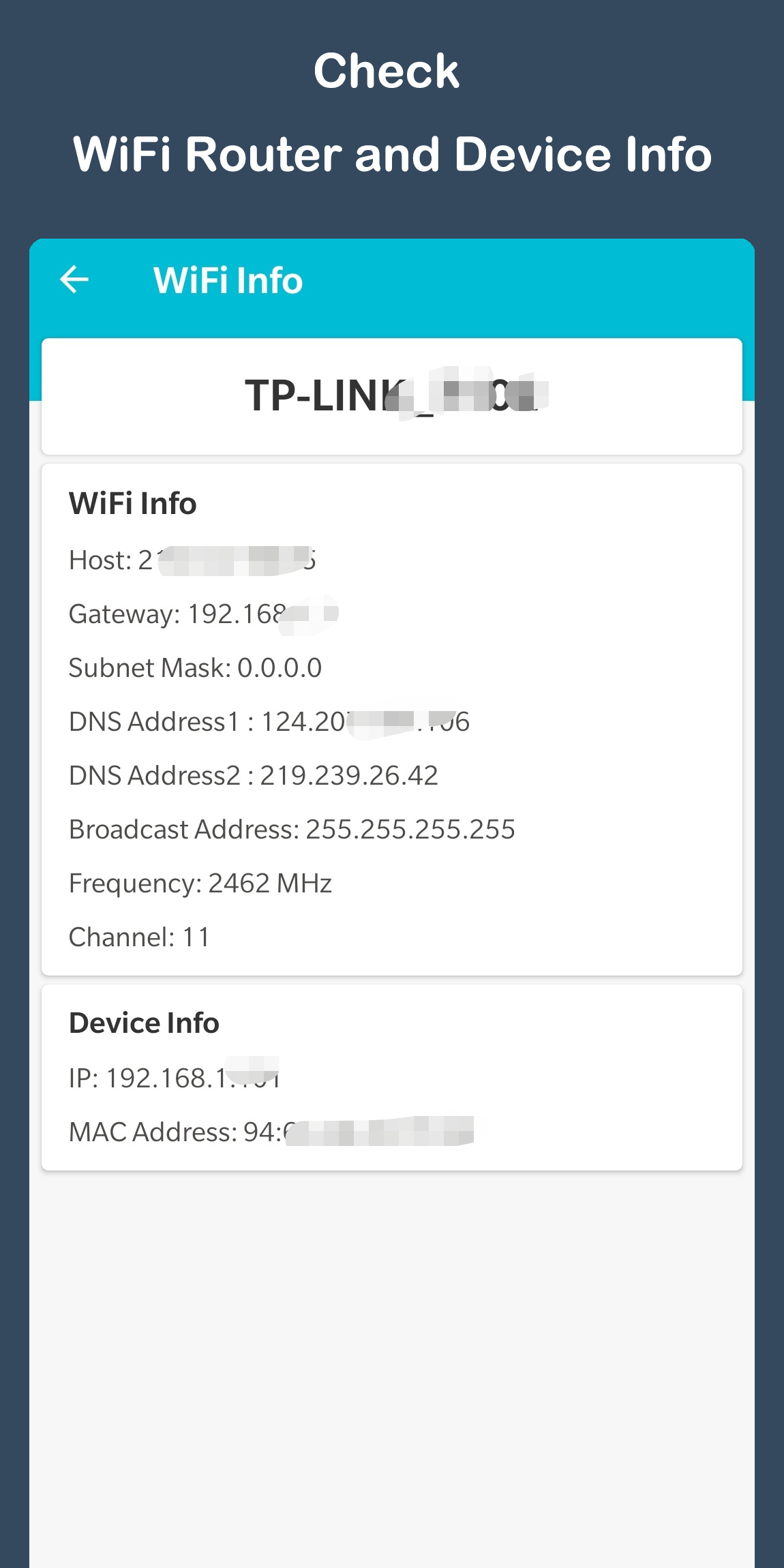This screenshot has height=1568, width=784.
Task: Select the Device Info card
Action: tap(392, 1077)
